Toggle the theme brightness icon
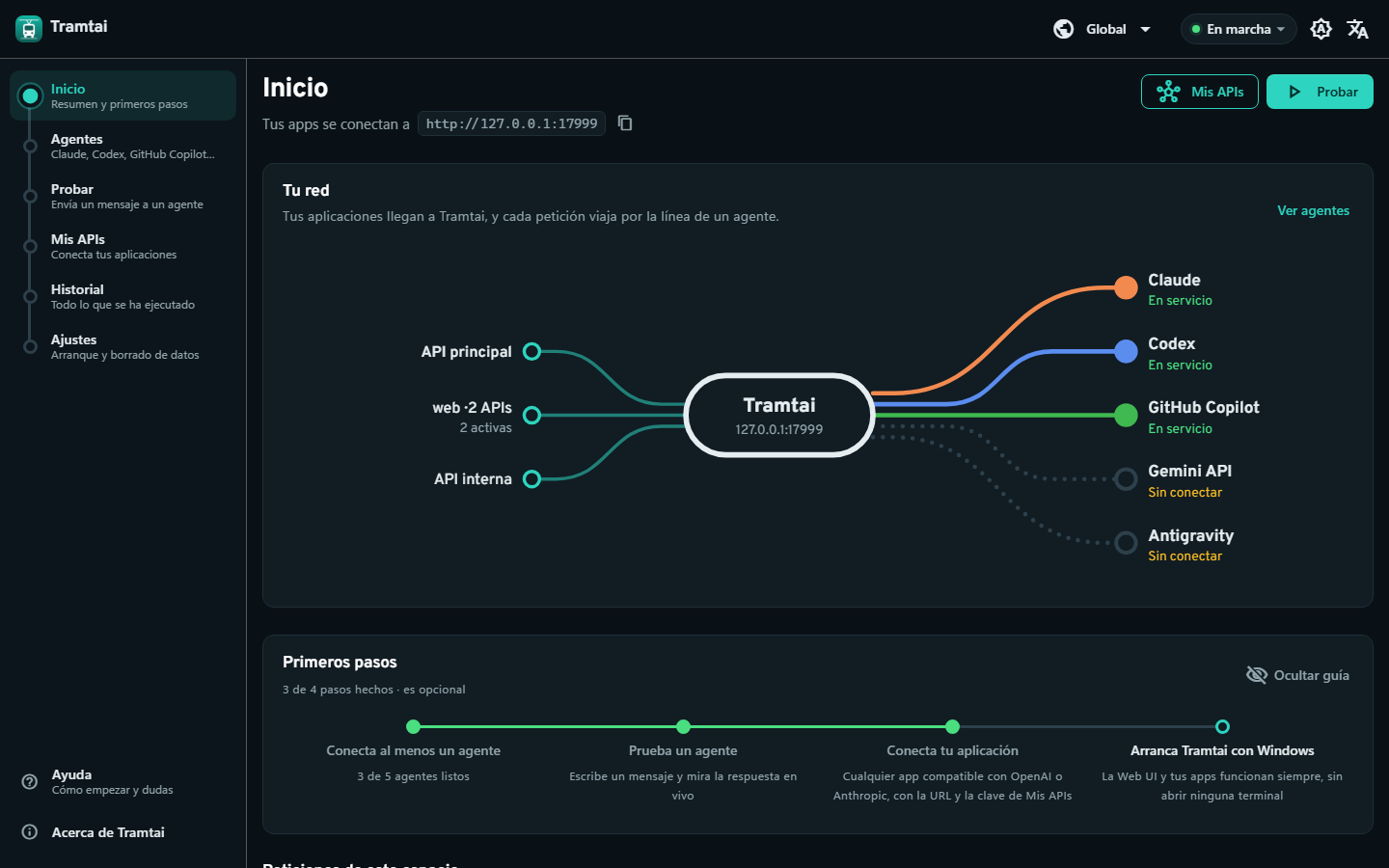 (1321, 29)
